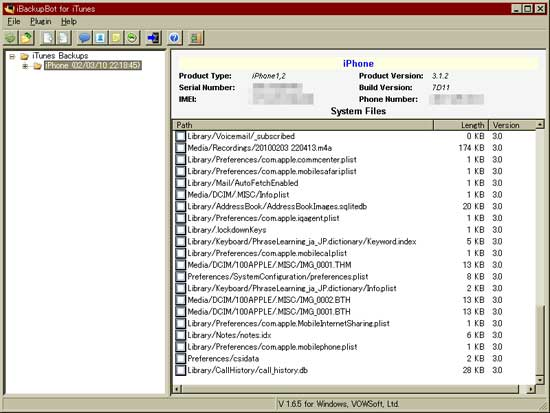Tick the Media/DCIM/.MISC/Info.plist checkbox
The width and height of the screenshot is (550, 413).
180,195
